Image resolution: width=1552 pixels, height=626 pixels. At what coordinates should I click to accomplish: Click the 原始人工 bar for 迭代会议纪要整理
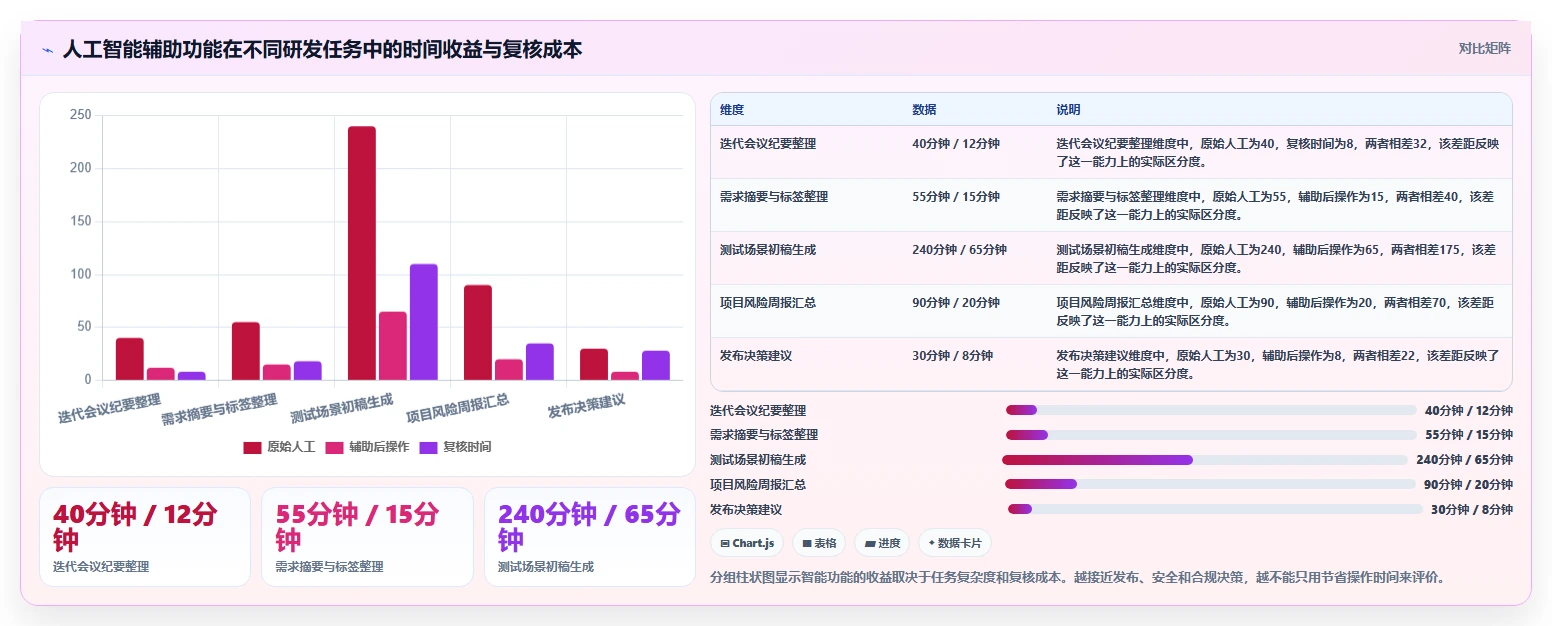pos(130,359)
